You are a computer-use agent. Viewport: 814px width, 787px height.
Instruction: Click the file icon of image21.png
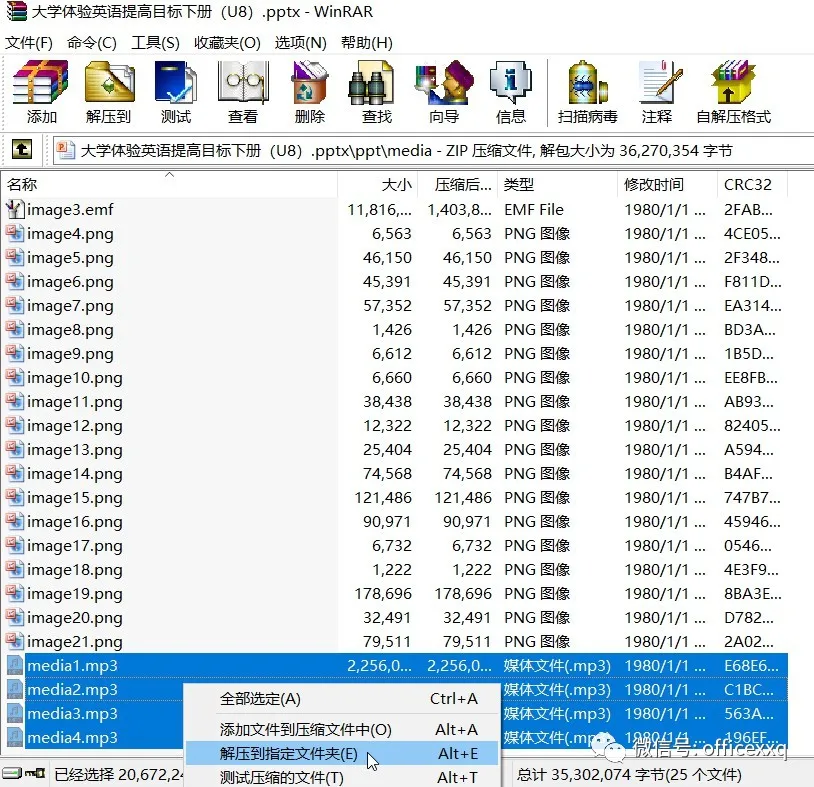[x=15, y=641]
